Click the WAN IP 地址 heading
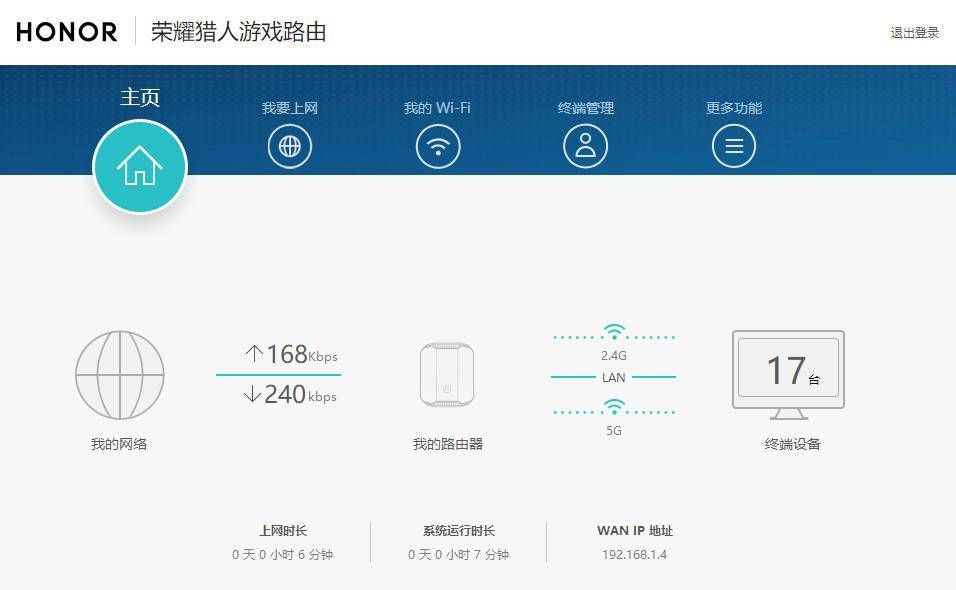 [635, 531]
